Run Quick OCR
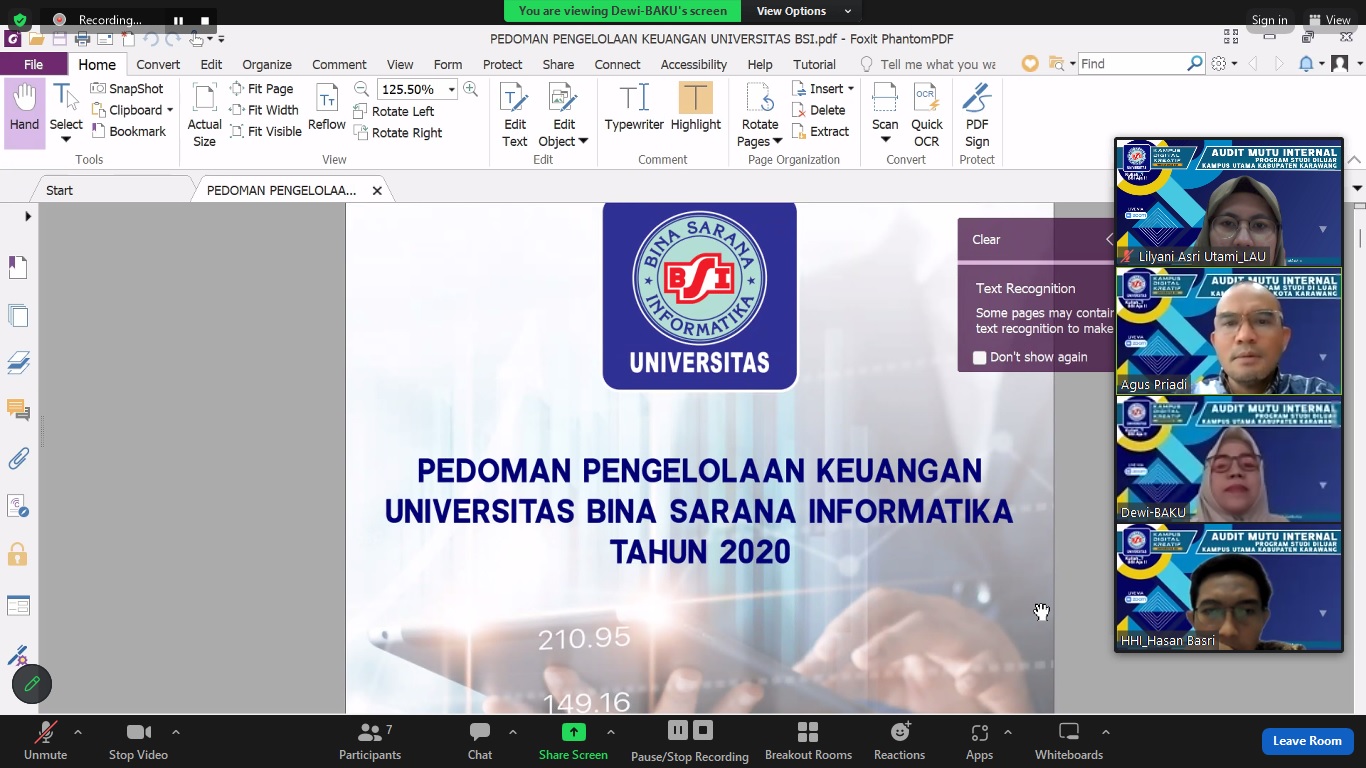 [x=927, y=115]
